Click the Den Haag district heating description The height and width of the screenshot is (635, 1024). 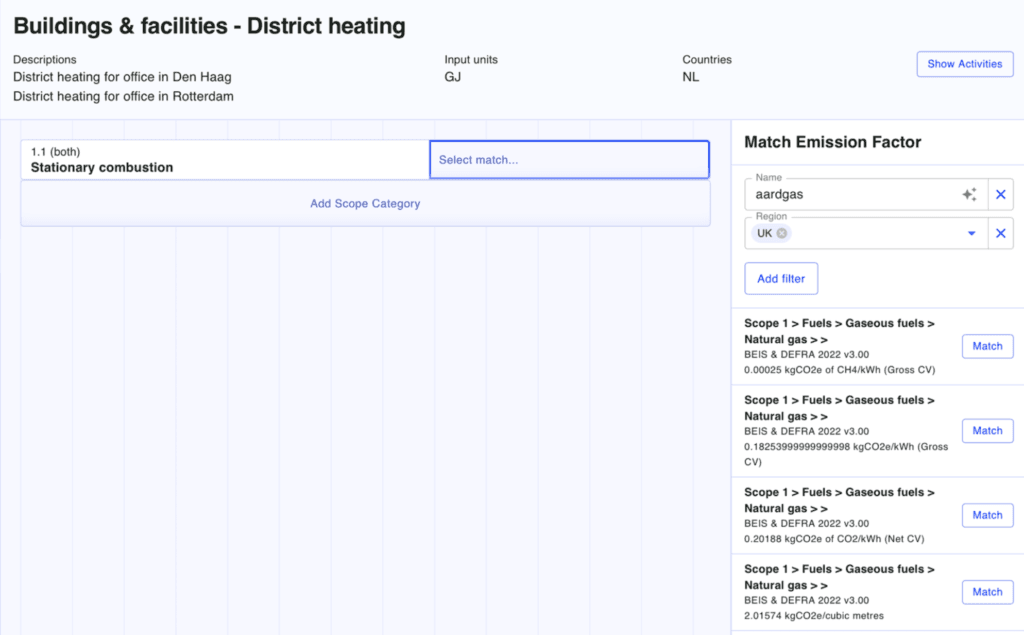pos(122,77)
